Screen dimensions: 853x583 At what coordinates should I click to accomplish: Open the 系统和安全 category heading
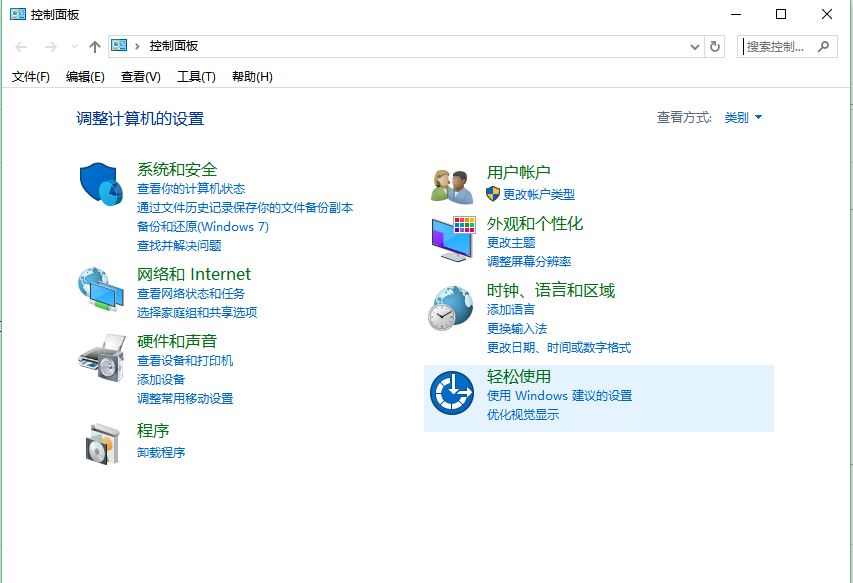click(177, 170)
